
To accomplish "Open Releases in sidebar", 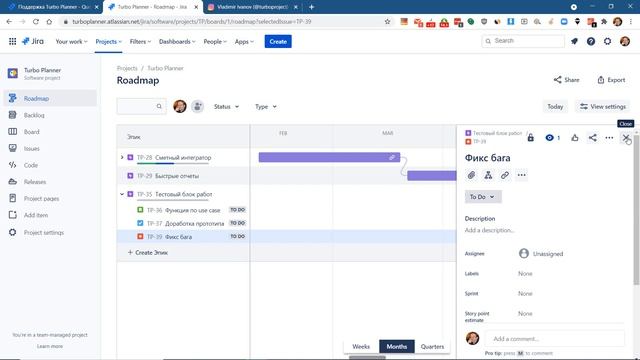I will coord(50,182).
